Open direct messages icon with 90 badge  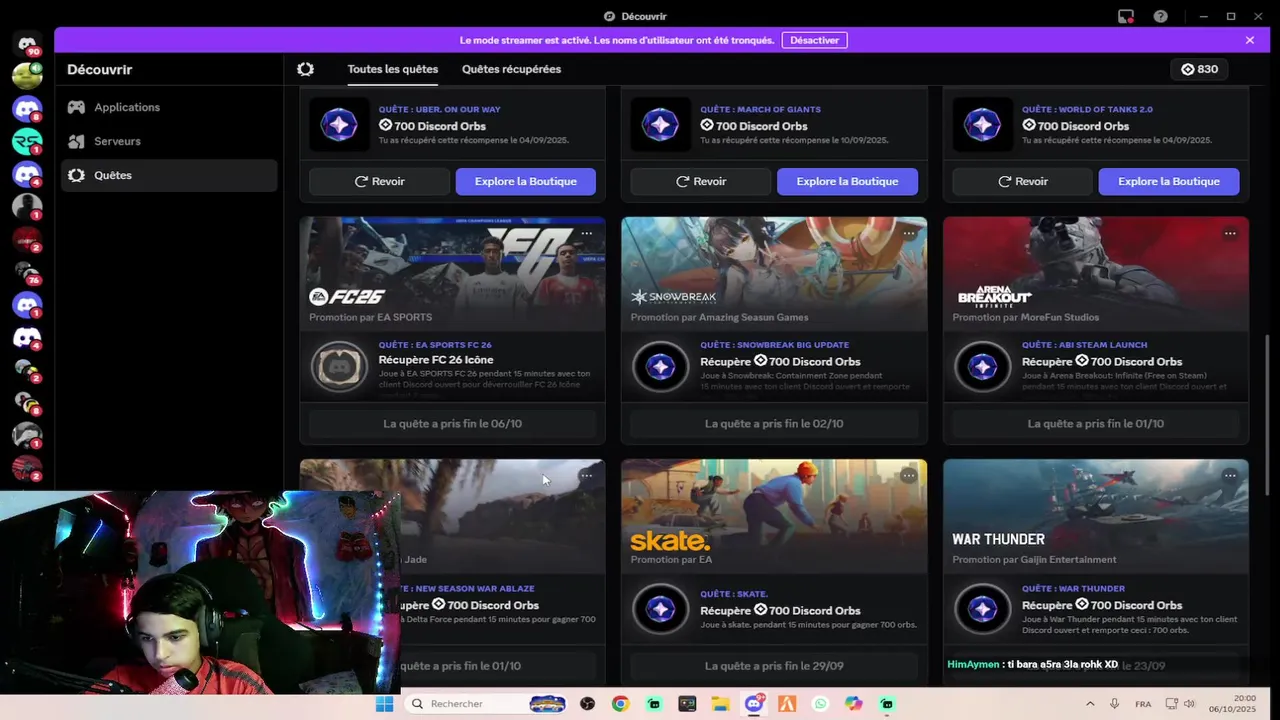(27, 44)
